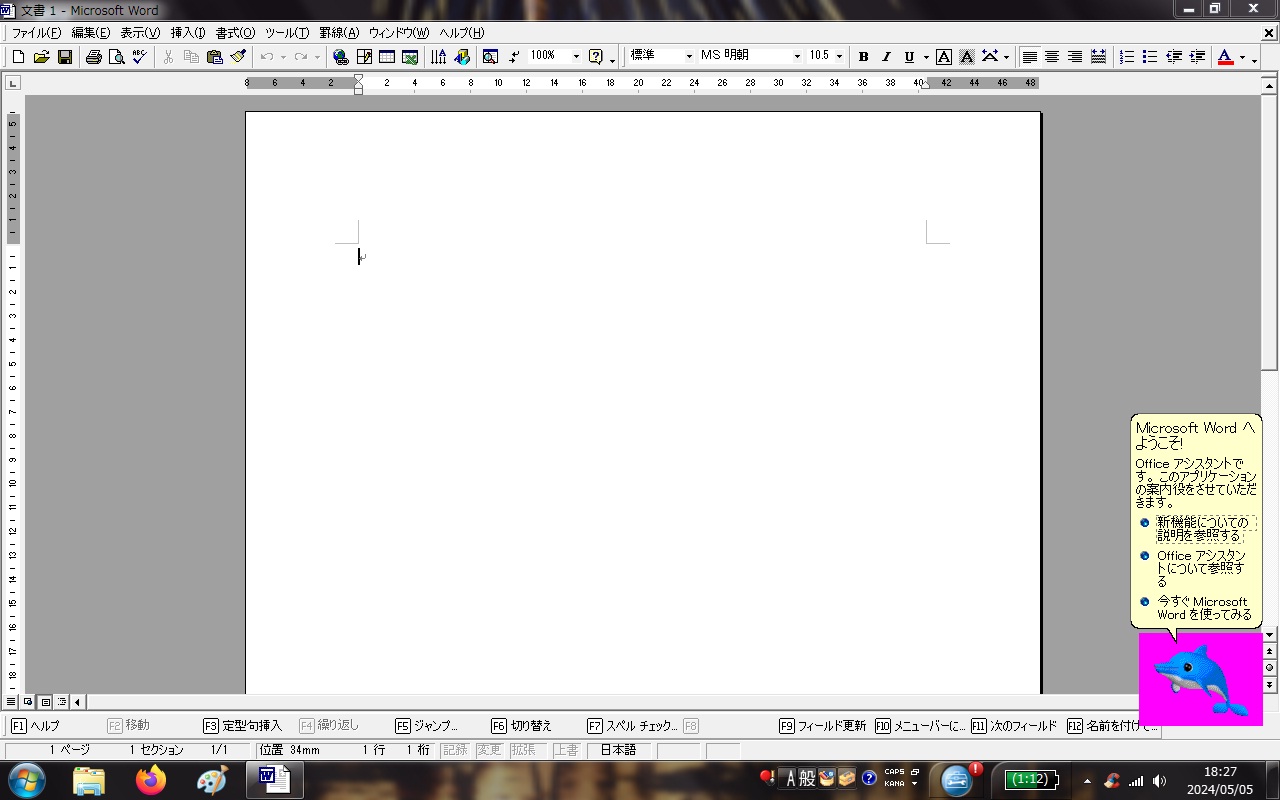Open the style dropdown showing 標準
Image resolution: width=1280 pixels, height=800 pixels.
coord(689,57)
